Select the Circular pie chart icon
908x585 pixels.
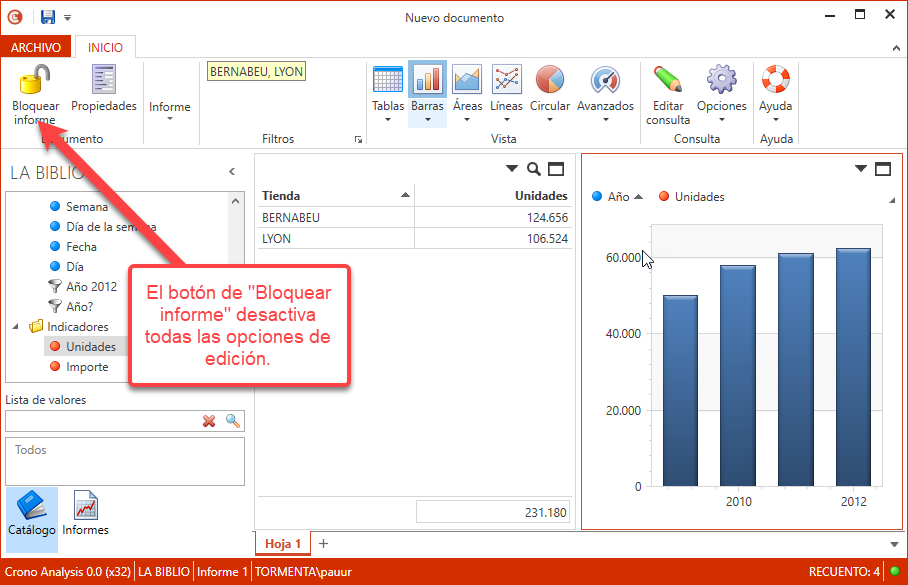pos(550,80)
